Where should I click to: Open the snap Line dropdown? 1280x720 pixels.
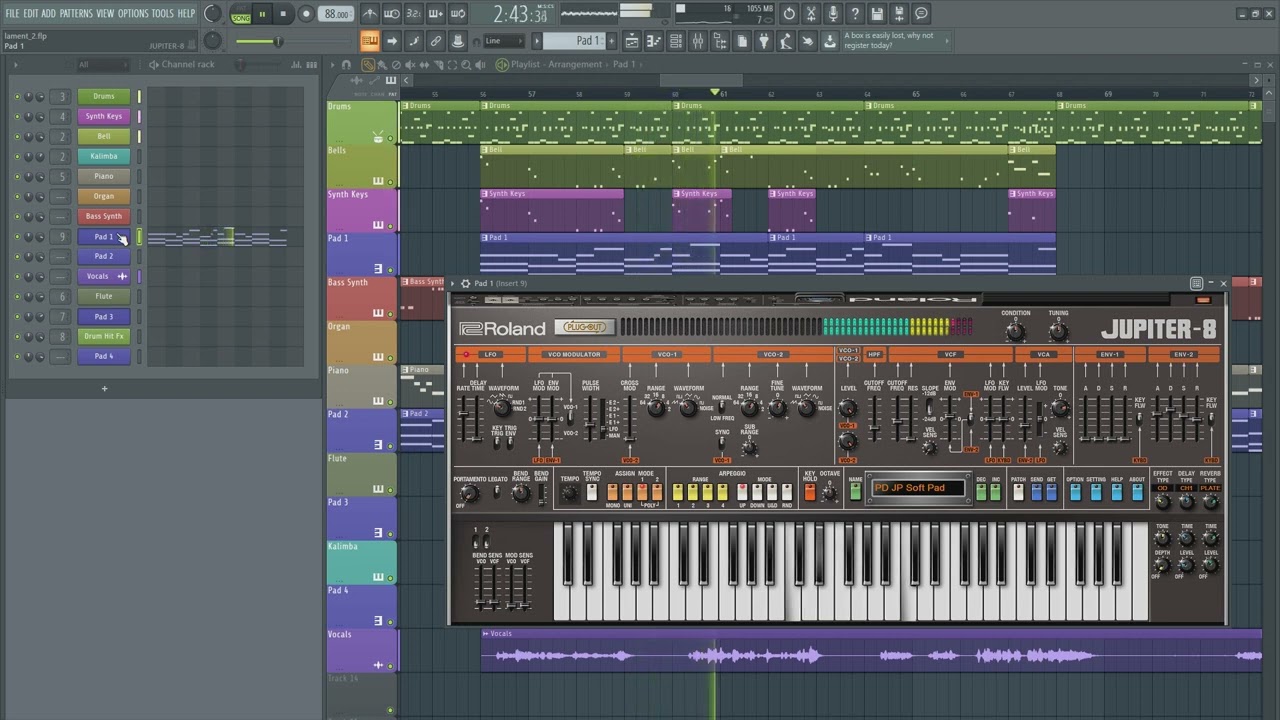pos(505,41)
